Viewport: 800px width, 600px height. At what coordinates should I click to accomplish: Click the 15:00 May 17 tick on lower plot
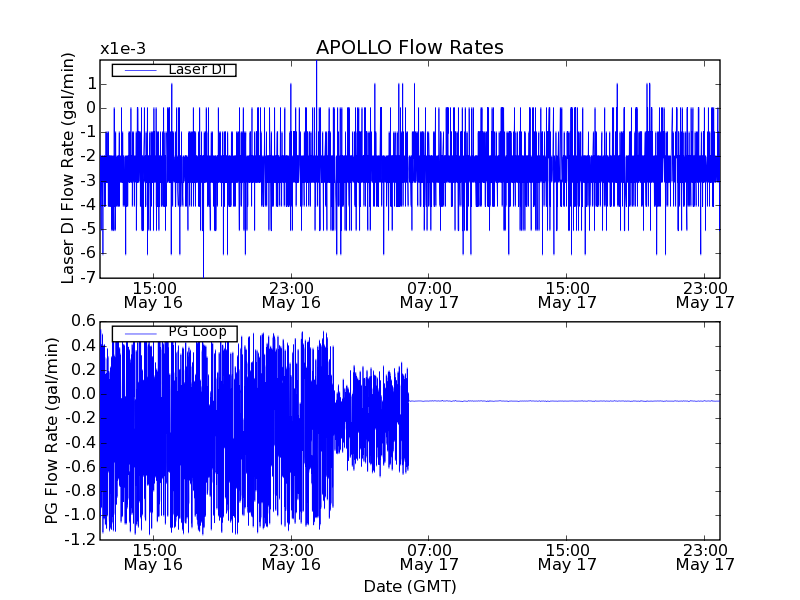click(566, 556)
